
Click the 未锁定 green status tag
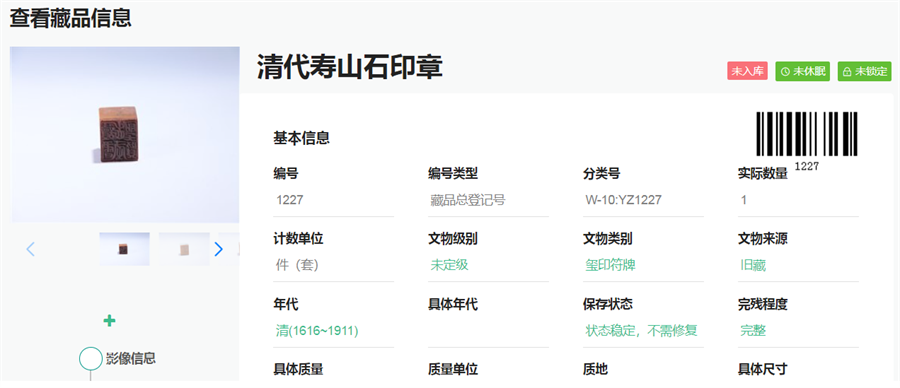point(864,71)
